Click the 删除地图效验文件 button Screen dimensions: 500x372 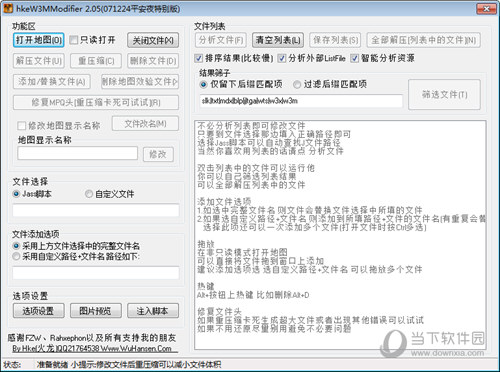coord(140,82)
